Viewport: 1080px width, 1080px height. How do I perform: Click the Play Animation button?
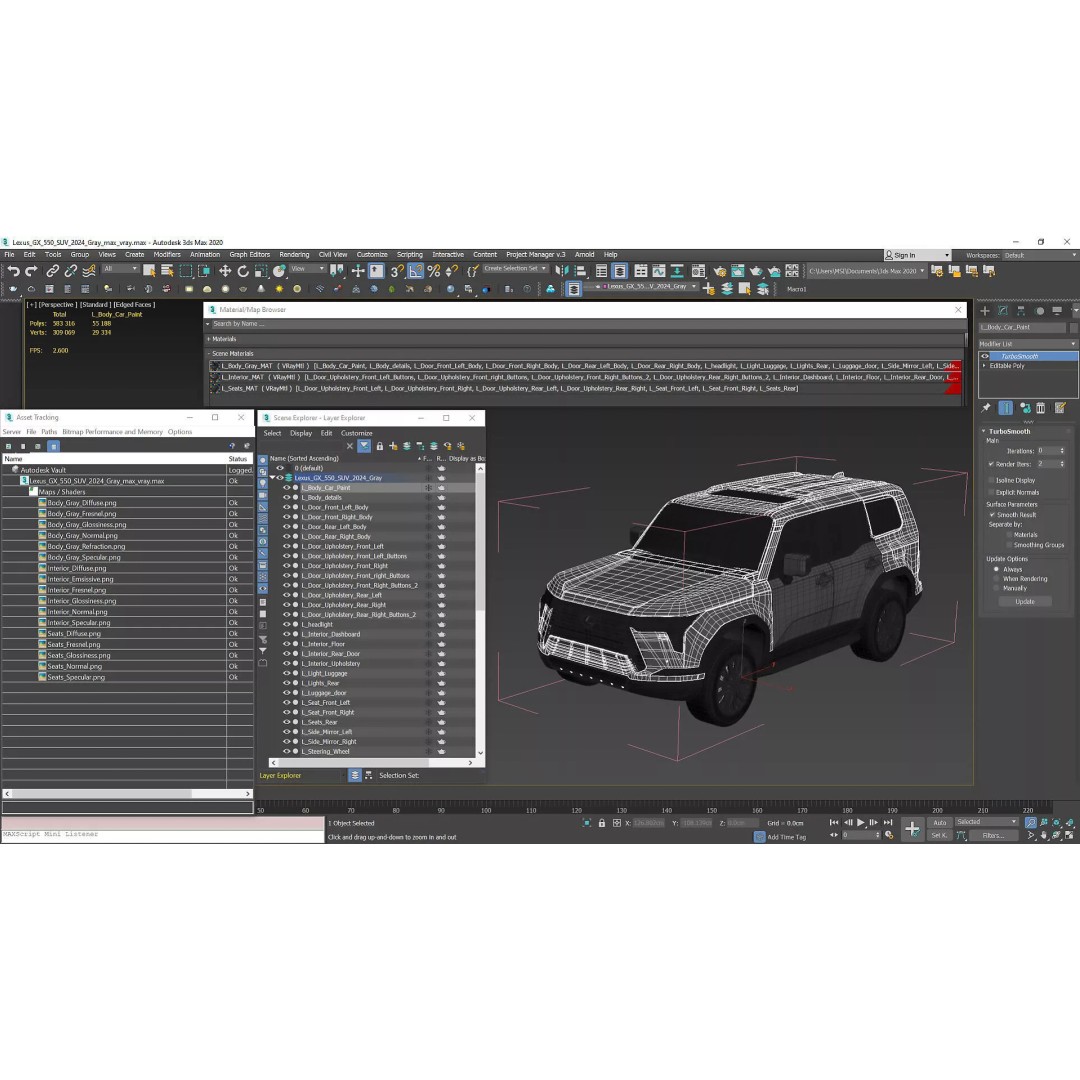861,822
